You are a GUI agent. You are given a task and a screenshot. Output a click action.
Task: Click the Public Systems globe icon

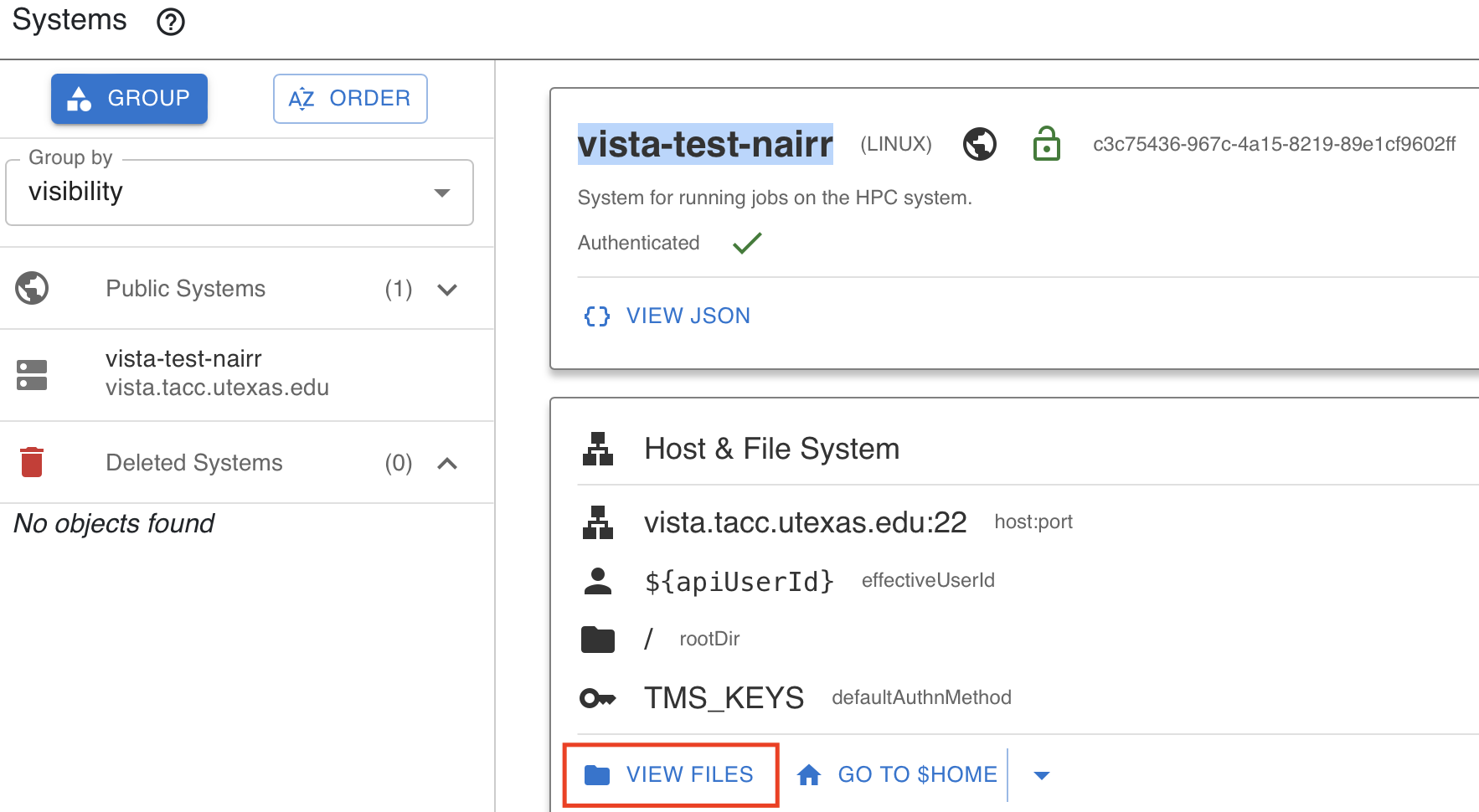(x=31, y=288)
